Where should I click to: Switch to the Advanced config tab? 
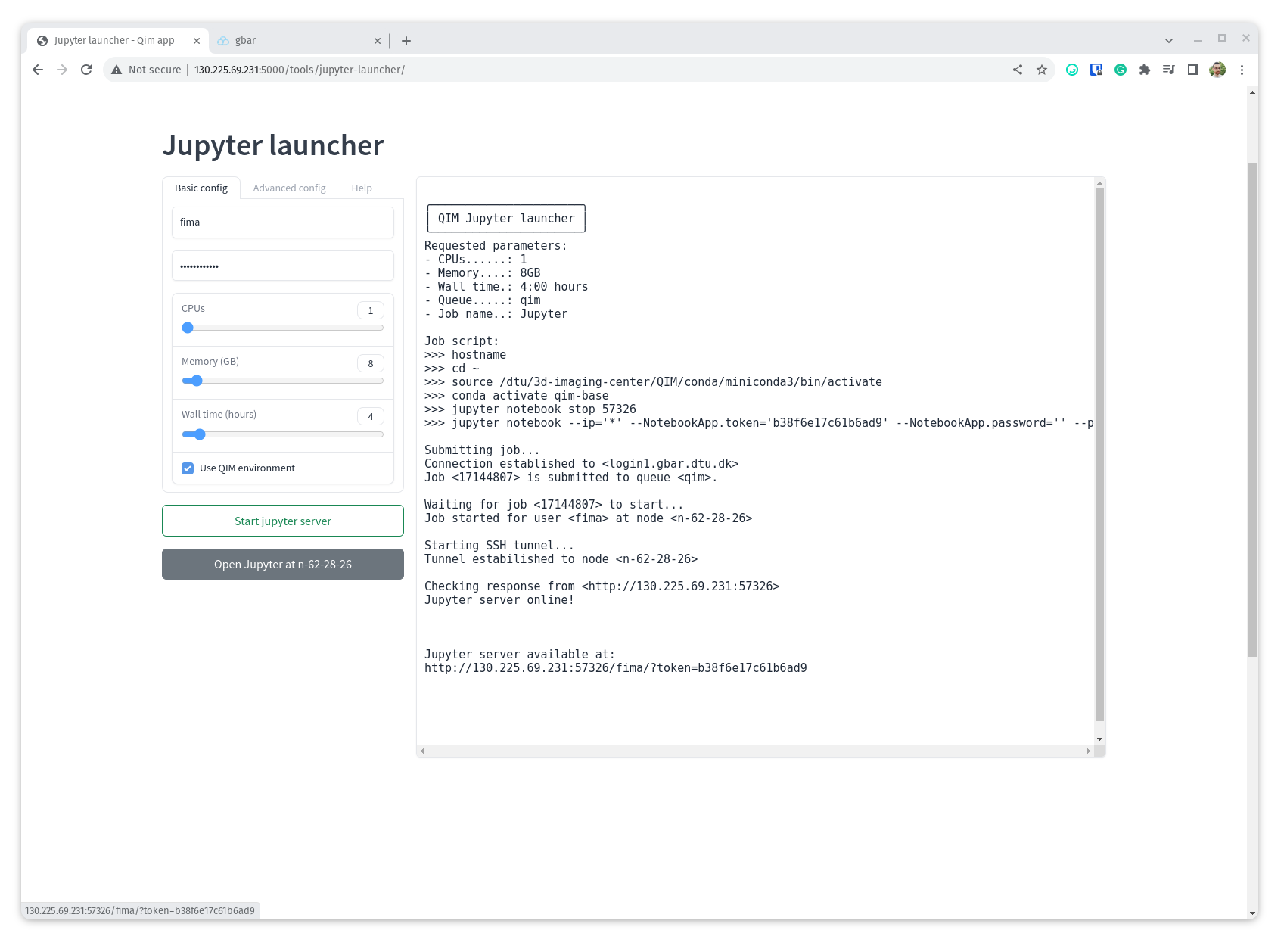pos(289,188)
